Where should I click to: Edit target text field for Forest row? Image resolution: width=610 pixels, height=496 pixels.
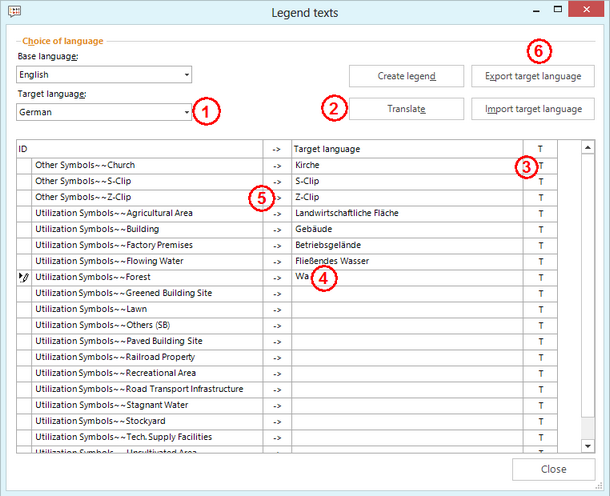407,277
